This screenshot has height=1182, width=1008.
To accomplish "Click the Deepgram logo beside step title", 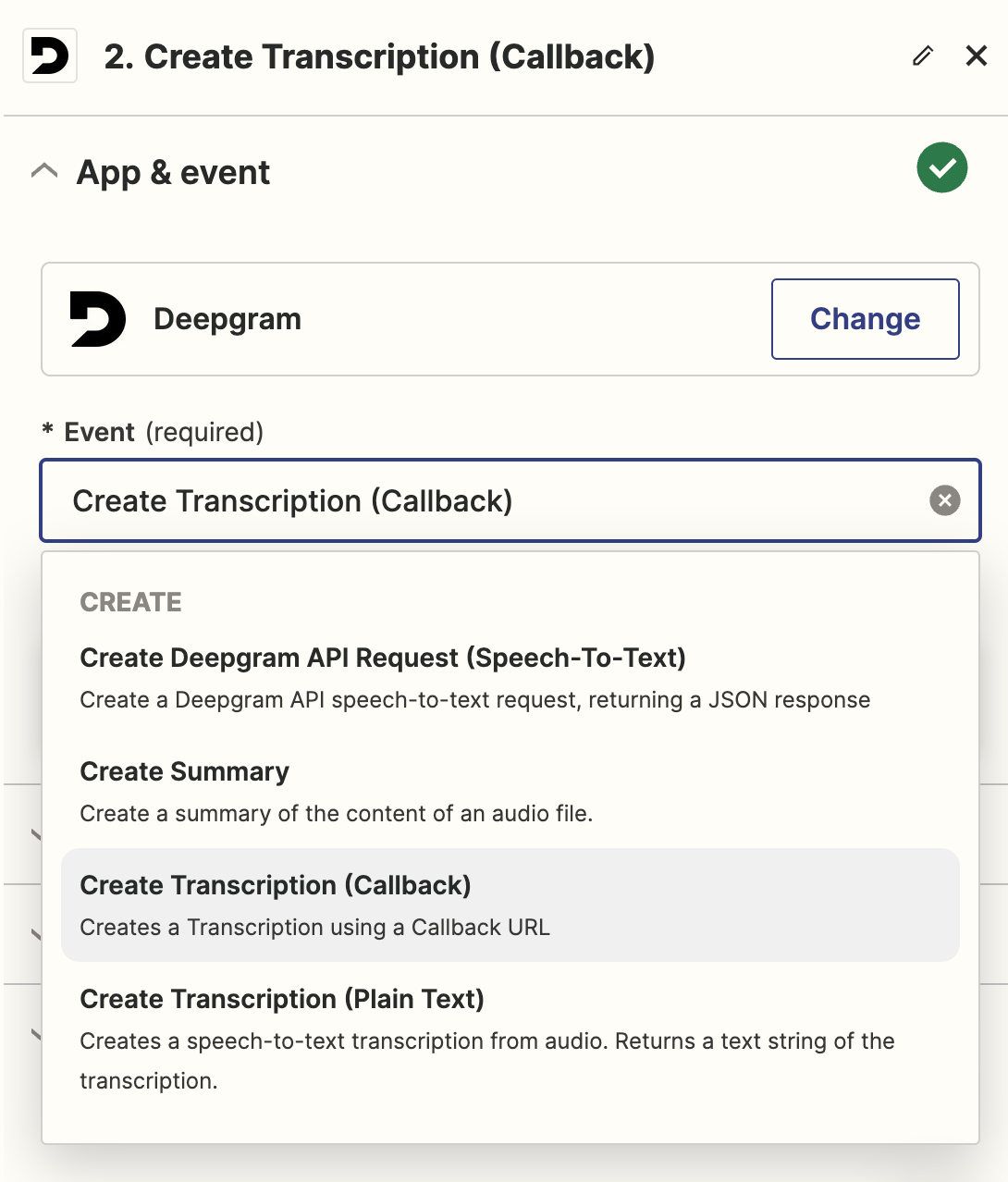I will click(50, 56).
